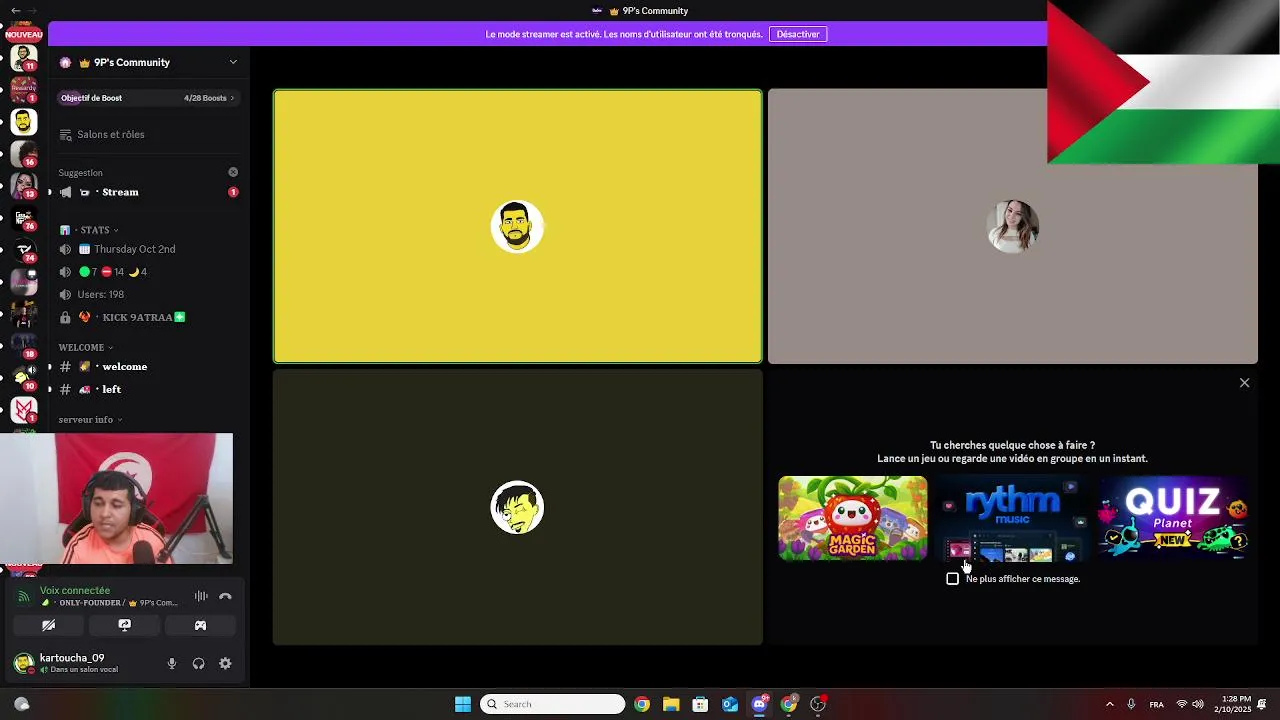Close the activity suggestion panel
Screen dimensions: 1280x720
[x=1244, y=383]
